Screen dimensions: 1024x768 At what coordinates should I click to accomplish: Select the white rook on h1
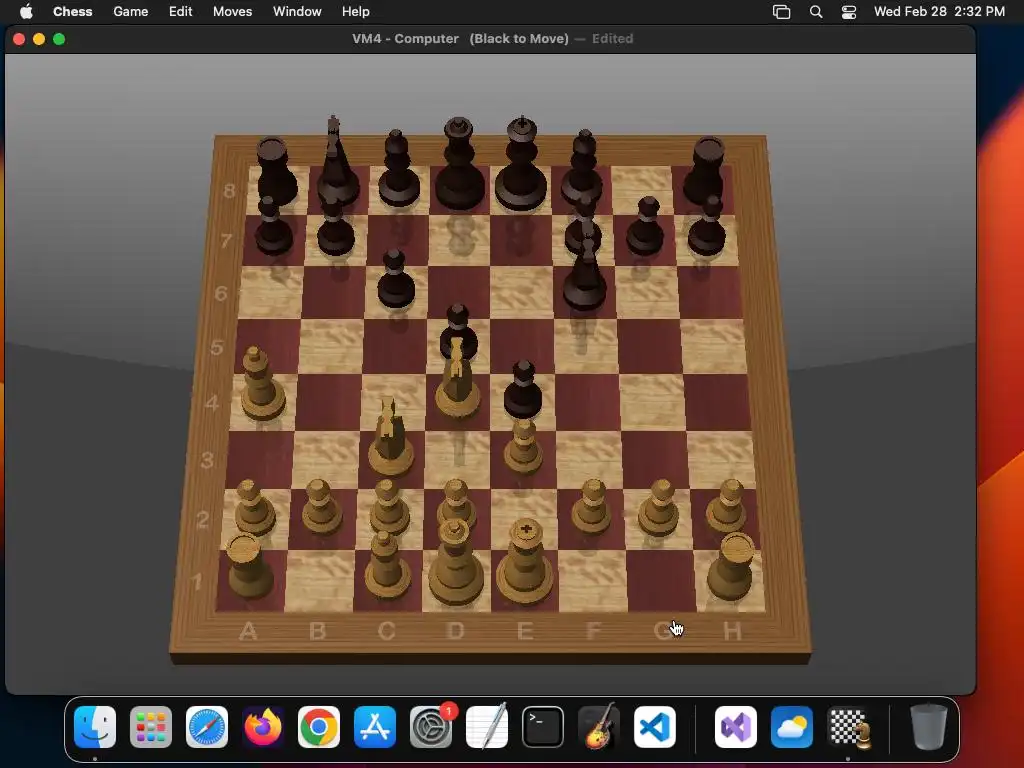(x=731, y=567)
